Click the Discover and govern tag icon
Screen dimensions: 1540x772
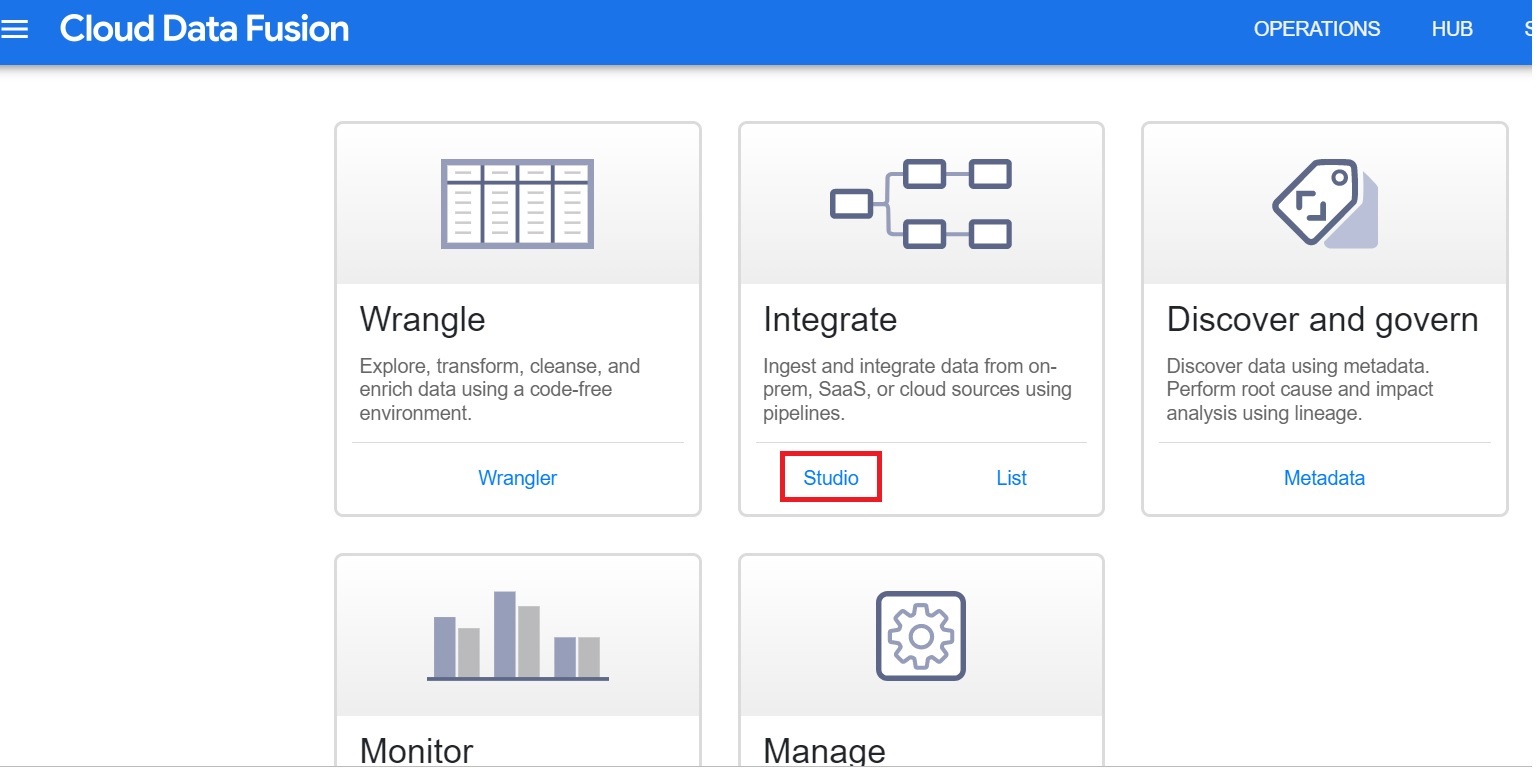click(x=1323, y=202)
